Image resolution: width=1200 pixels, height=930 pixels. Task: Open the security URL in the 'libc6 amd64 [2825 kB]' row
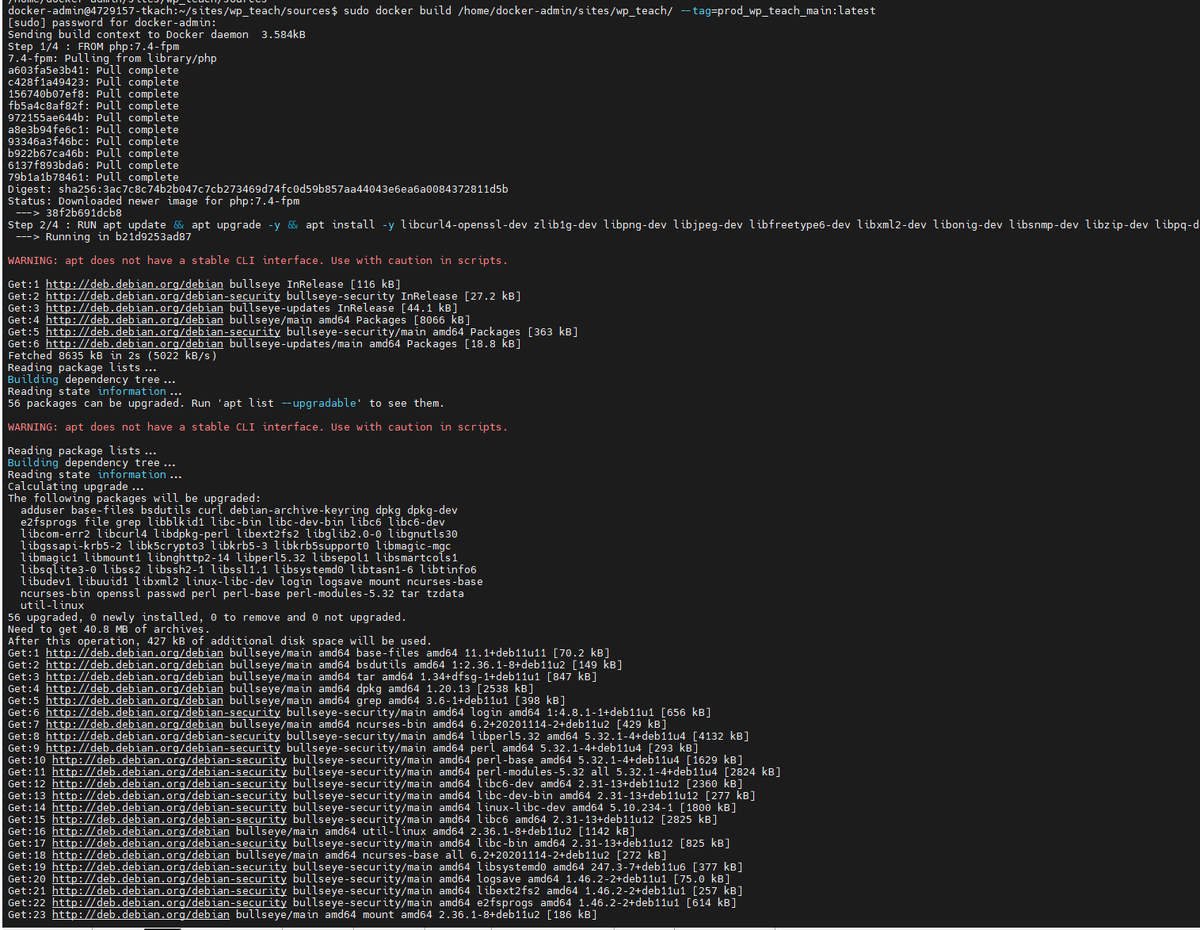169,820
